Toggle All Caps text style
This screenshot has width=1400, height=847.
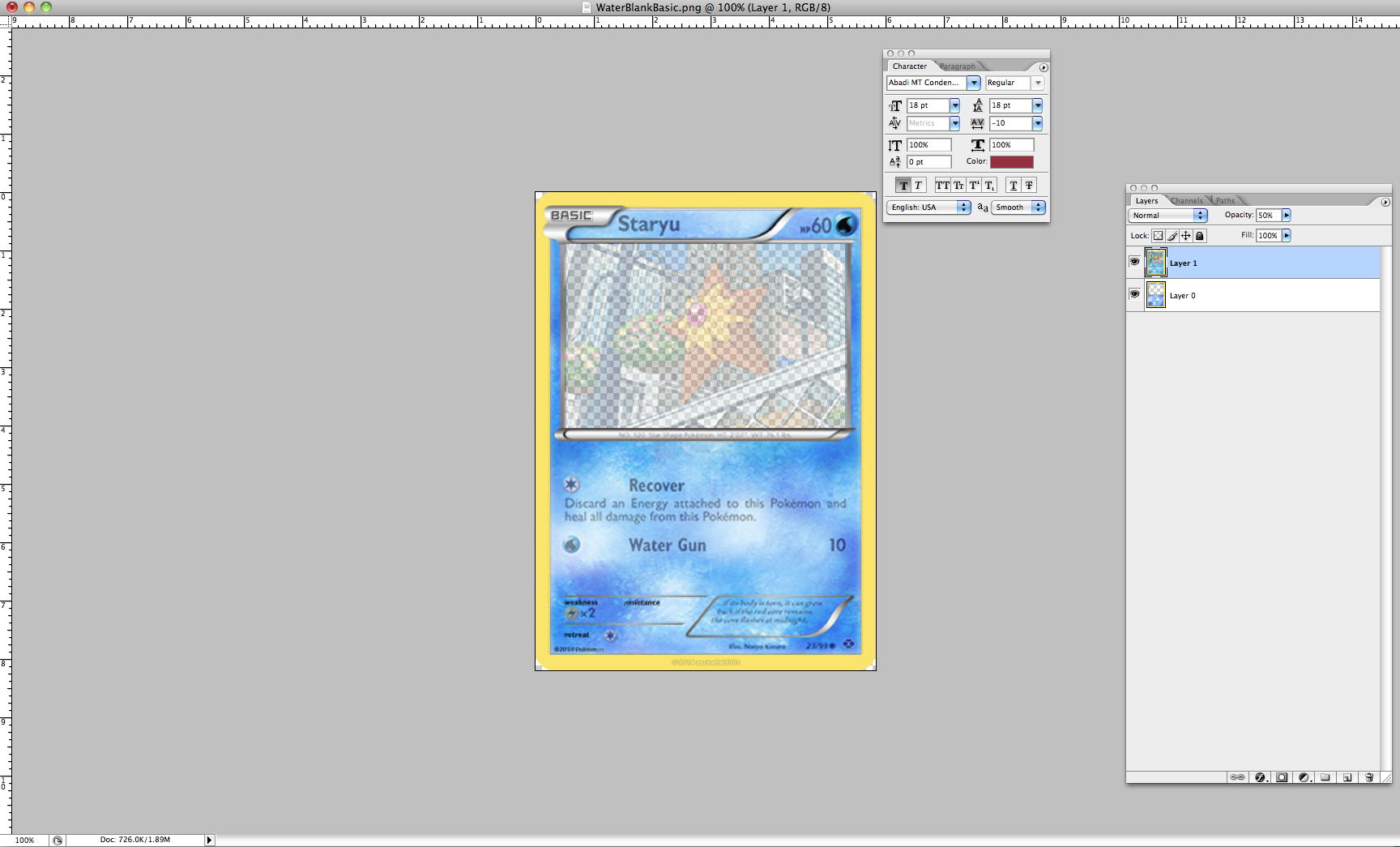(942, 186)
